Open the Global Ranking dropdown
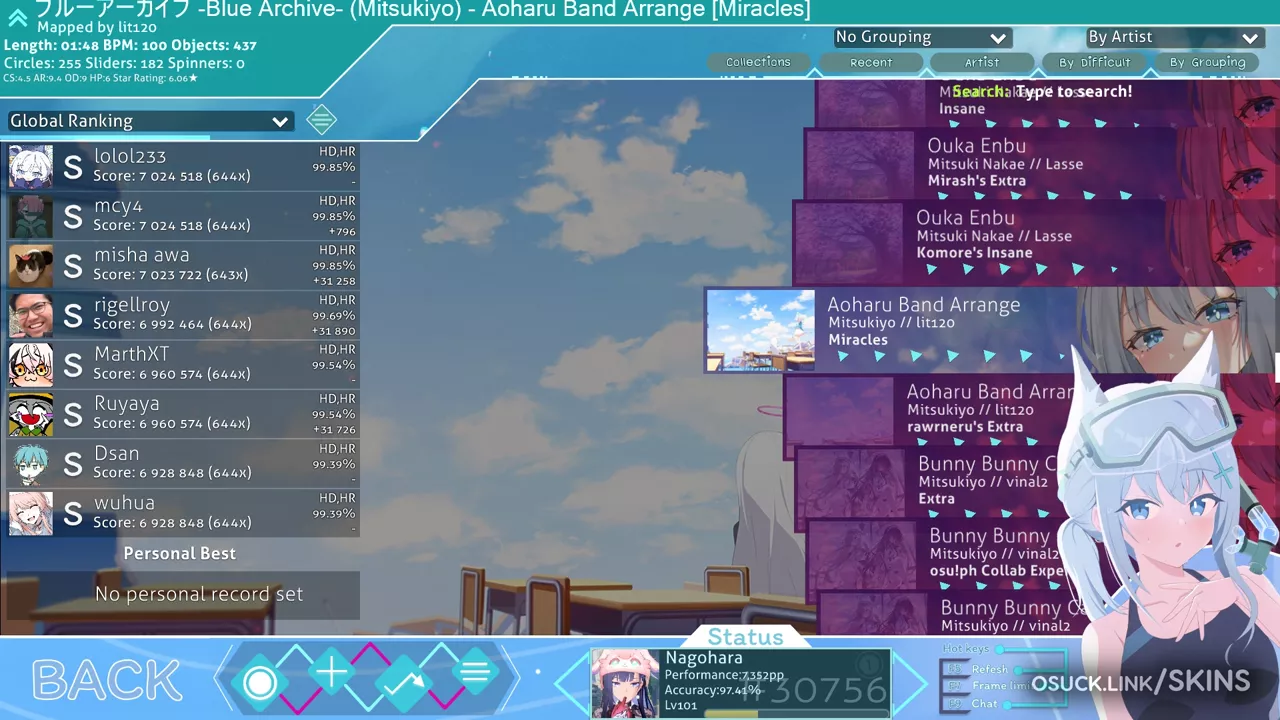Screen dimensions: 1280x720 coord(149,121)
